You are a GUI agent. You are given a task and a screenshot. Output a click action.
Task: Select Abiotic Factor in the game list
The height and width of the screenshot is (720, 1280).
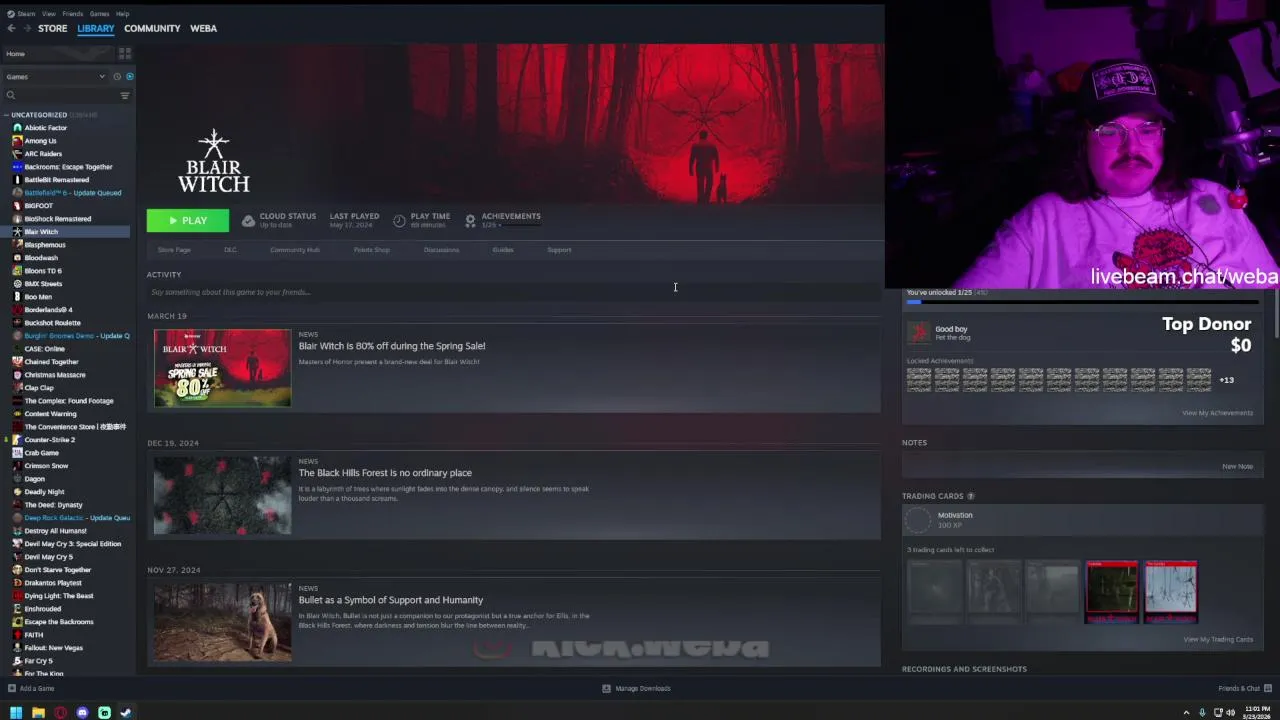tap(46, 128)
